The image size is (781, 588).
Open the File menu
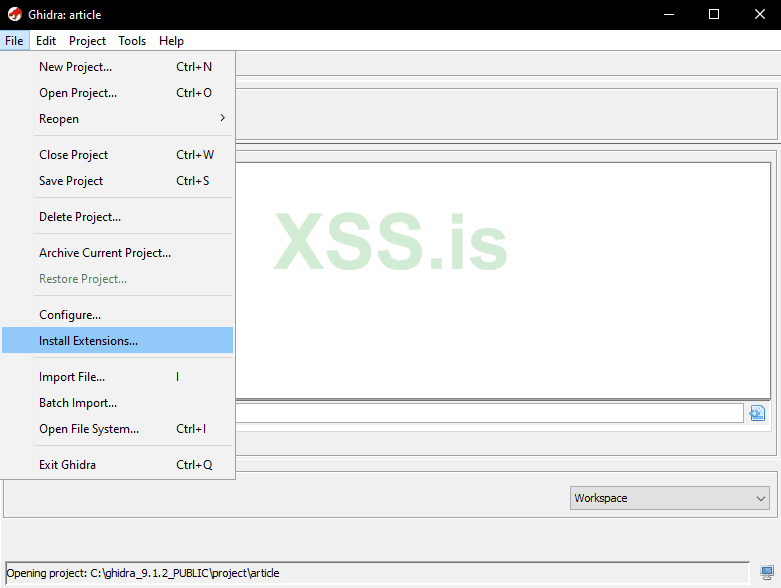[x=14, y=41]
